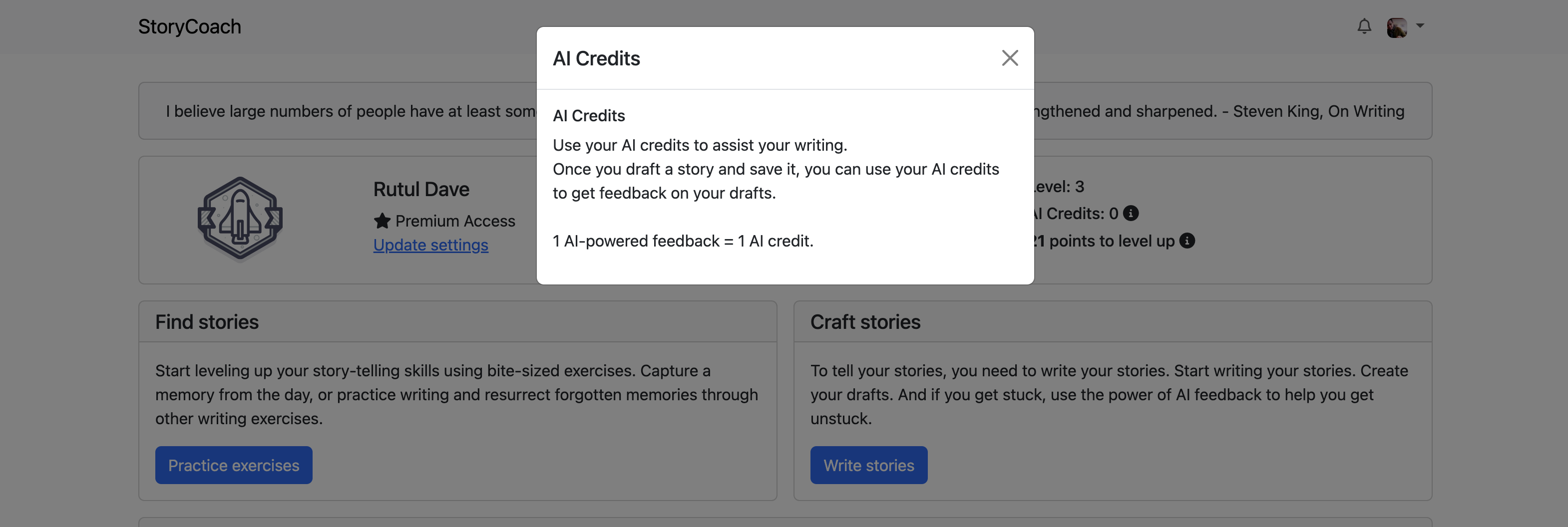Click the '1 AI-powered feedback = 1 AI credit' text
1568x527 pixels.
coord(682,241)
